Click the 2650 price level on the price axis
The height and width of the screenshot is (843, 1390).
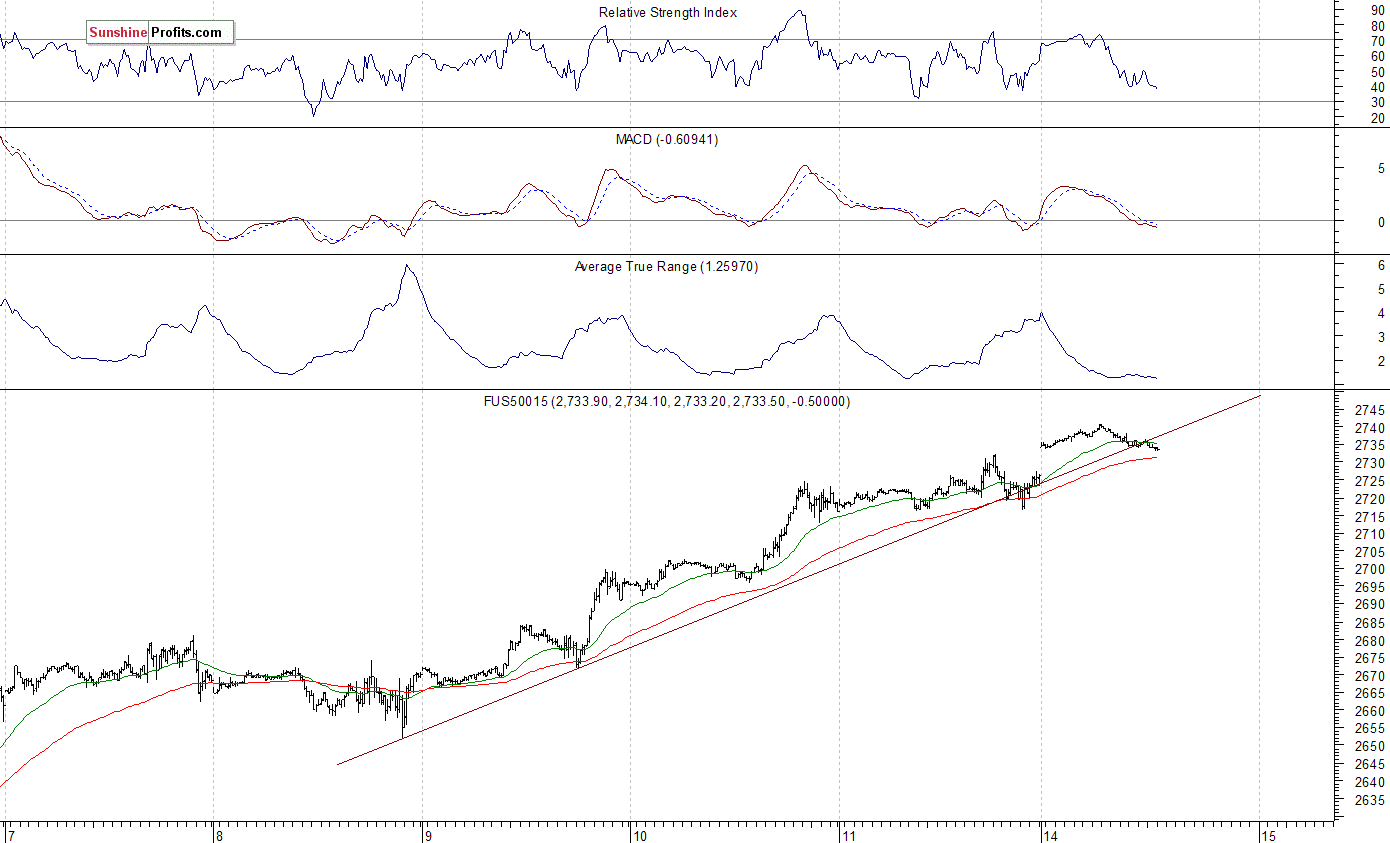pyautogui.click(x=1371, y=747)
